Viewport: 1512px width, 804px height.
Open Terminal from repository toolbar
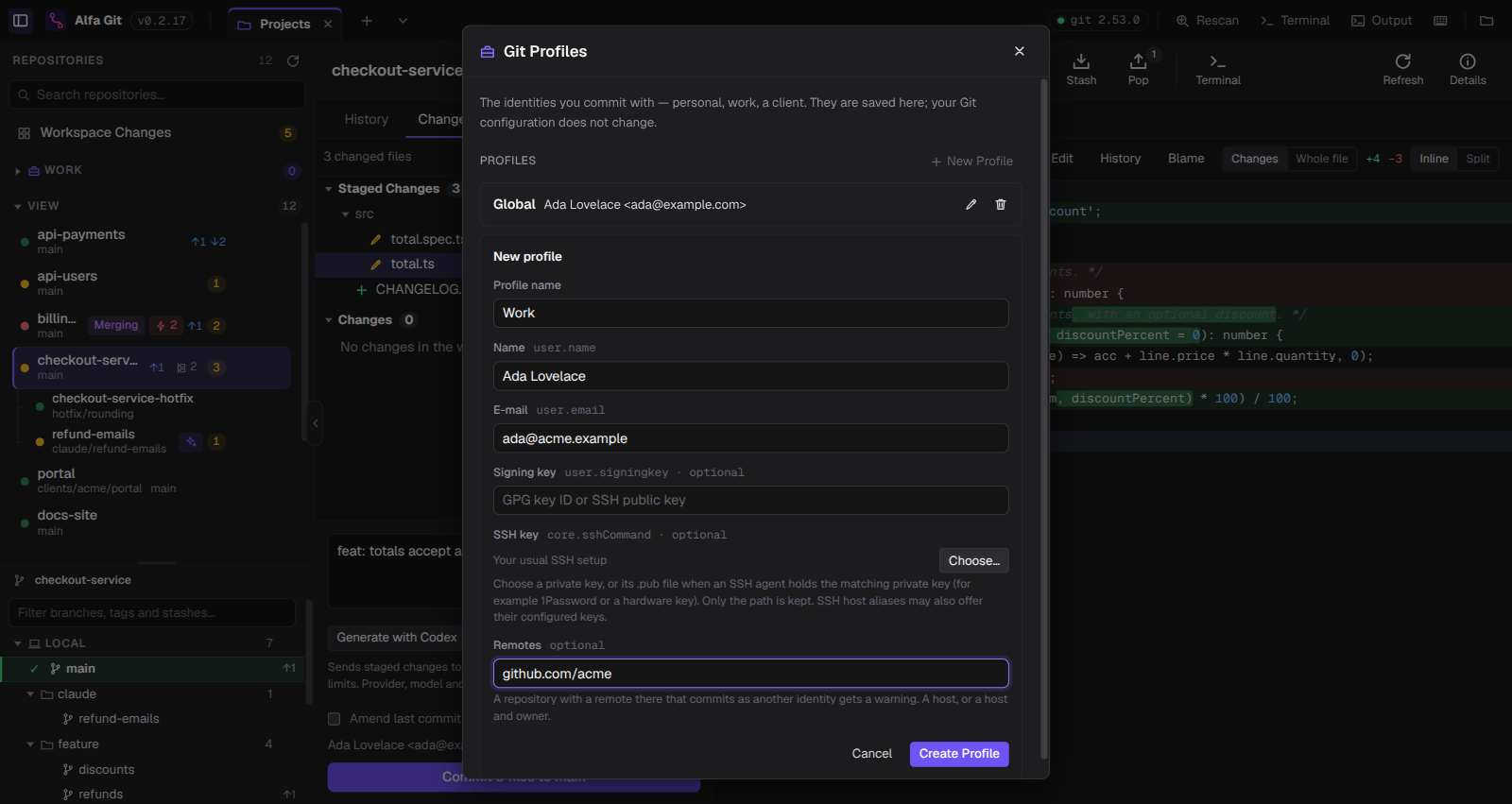coord(1218,69)
